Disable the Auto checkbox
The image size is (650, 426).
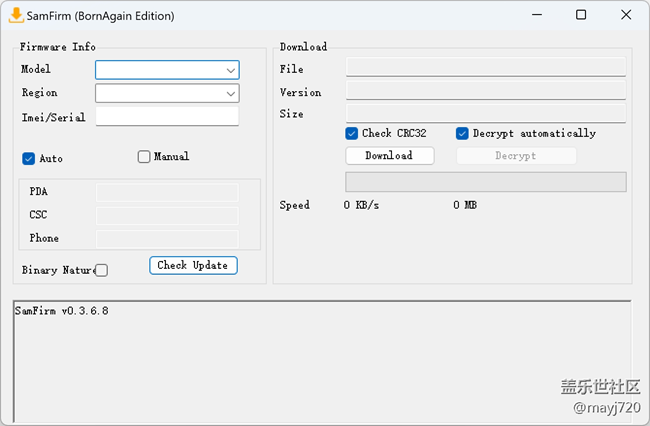(29, 158)
